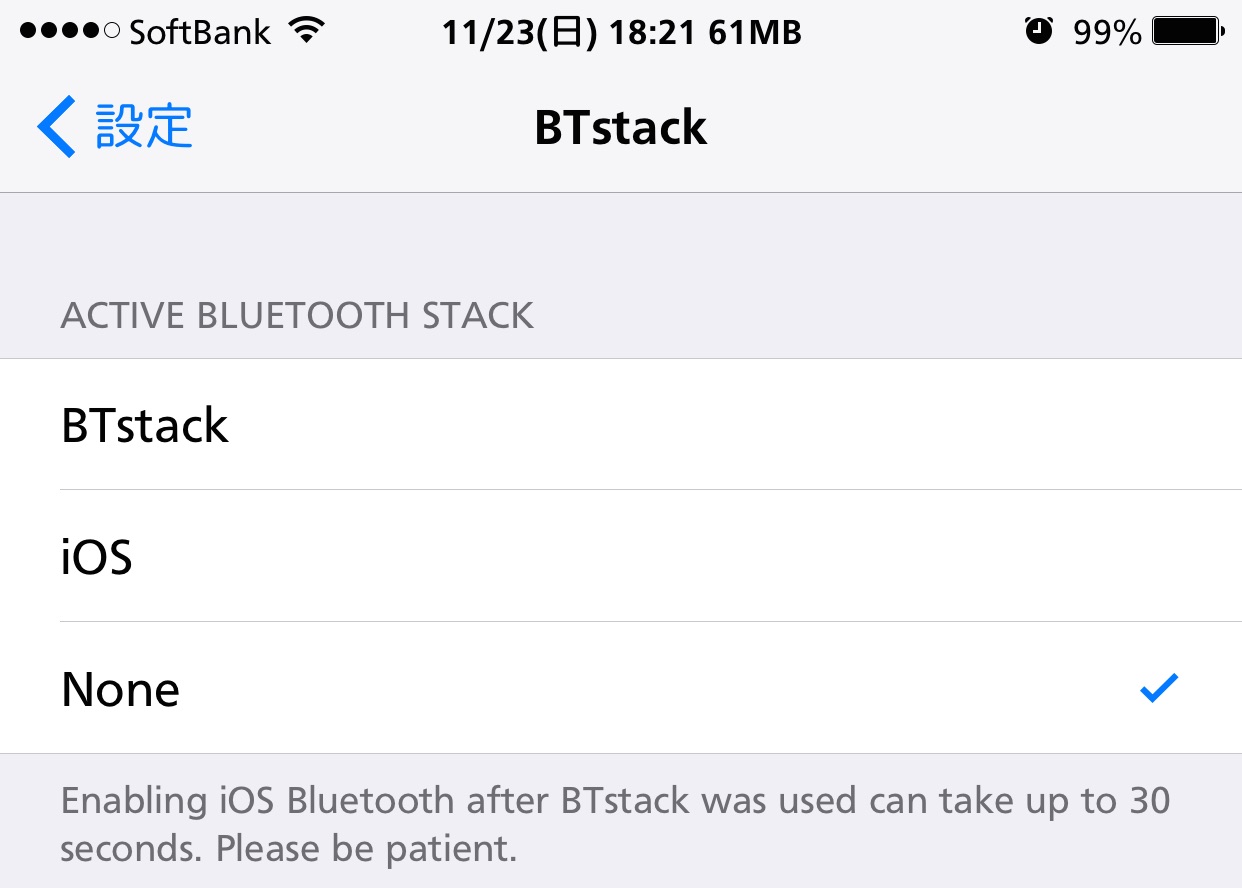Tap the 61MB free memory indicator
Screen dimensions: 1242x888
[754, 34]
